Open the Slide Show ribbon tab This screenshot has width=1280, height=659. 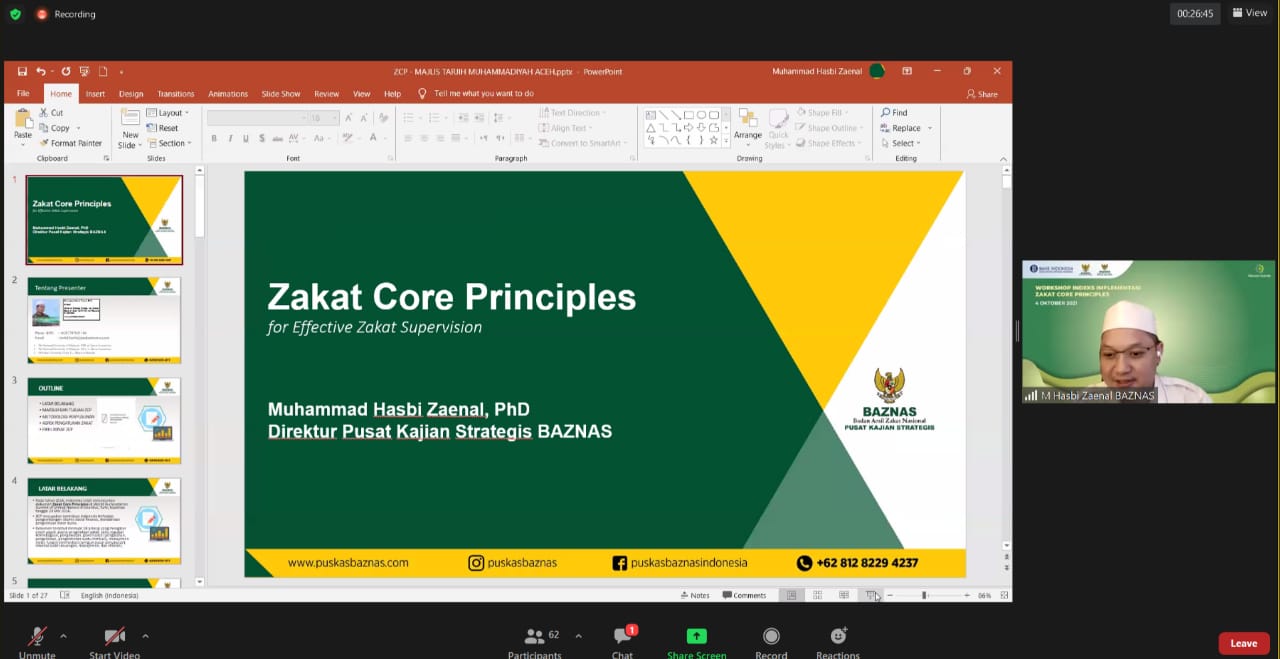pos(281,94)
